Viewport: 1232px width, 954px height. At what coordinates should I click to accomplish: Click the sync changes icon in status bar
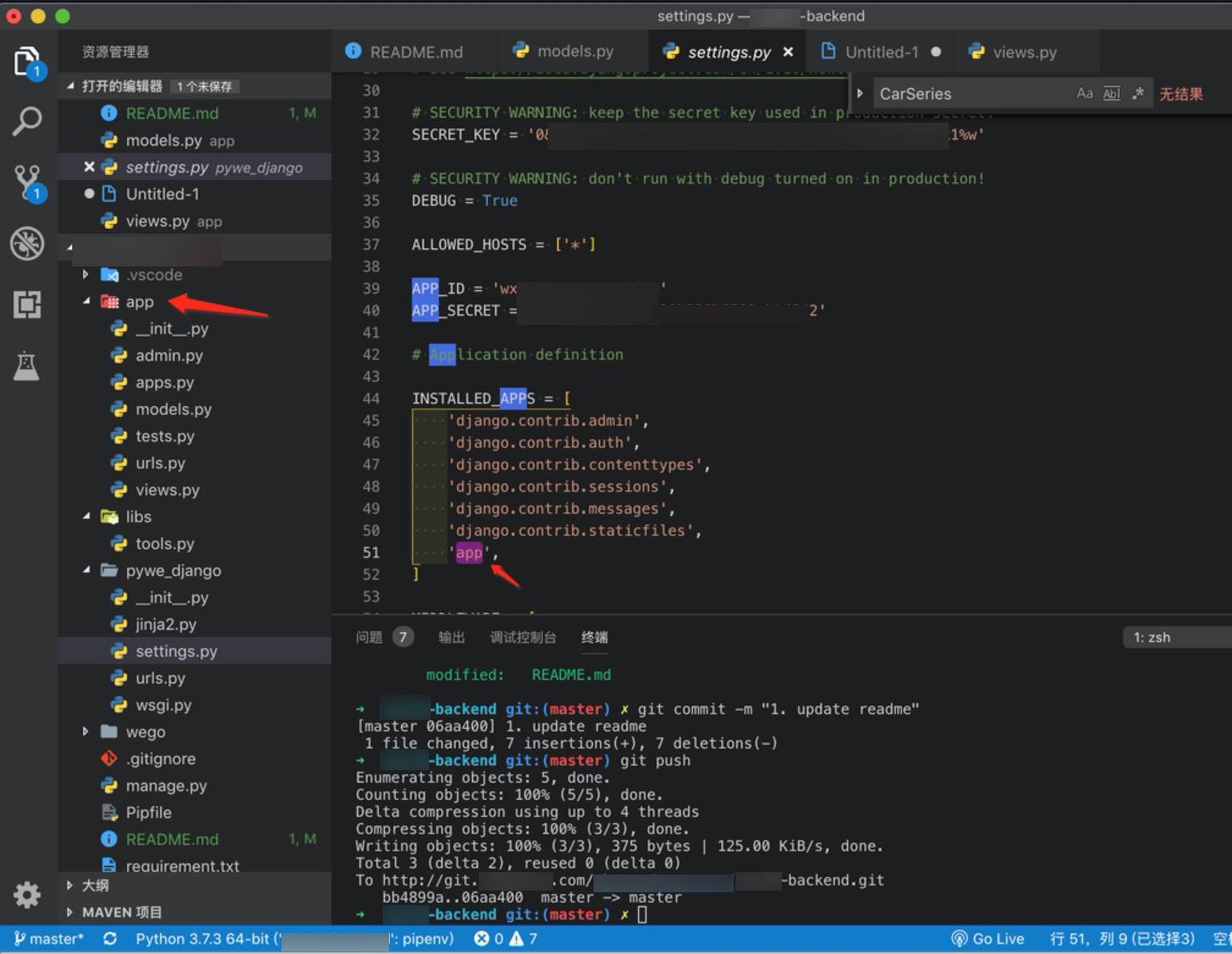(110, 939)
